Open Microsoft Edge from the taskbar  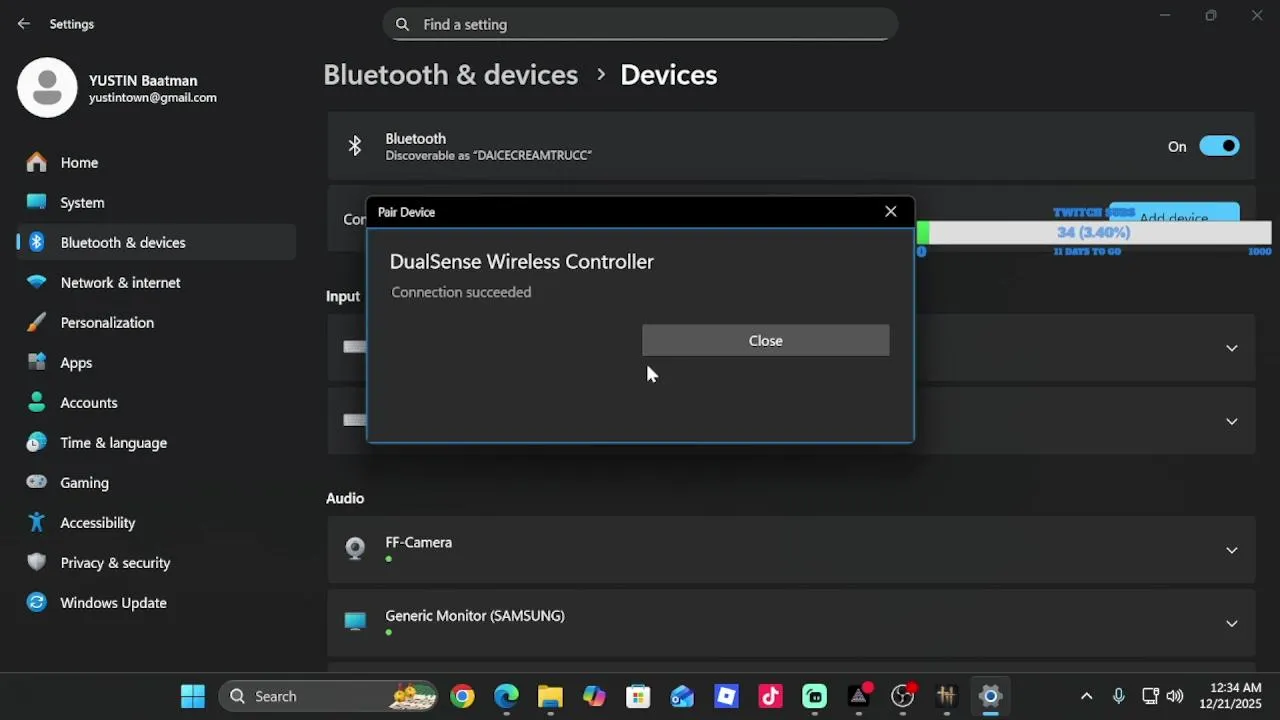(x=506, y=696)
